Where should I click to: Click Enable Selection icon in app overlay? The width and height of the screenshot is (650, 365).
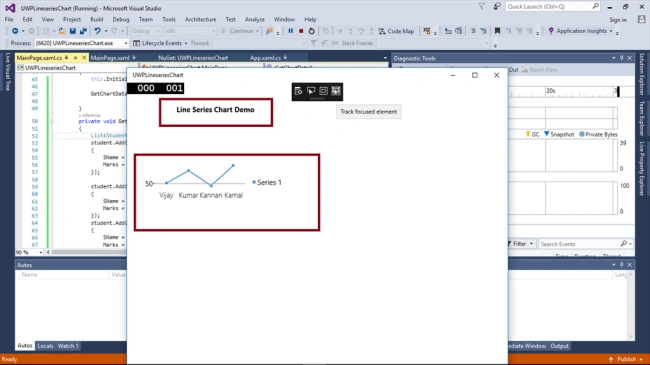[311, 91]
